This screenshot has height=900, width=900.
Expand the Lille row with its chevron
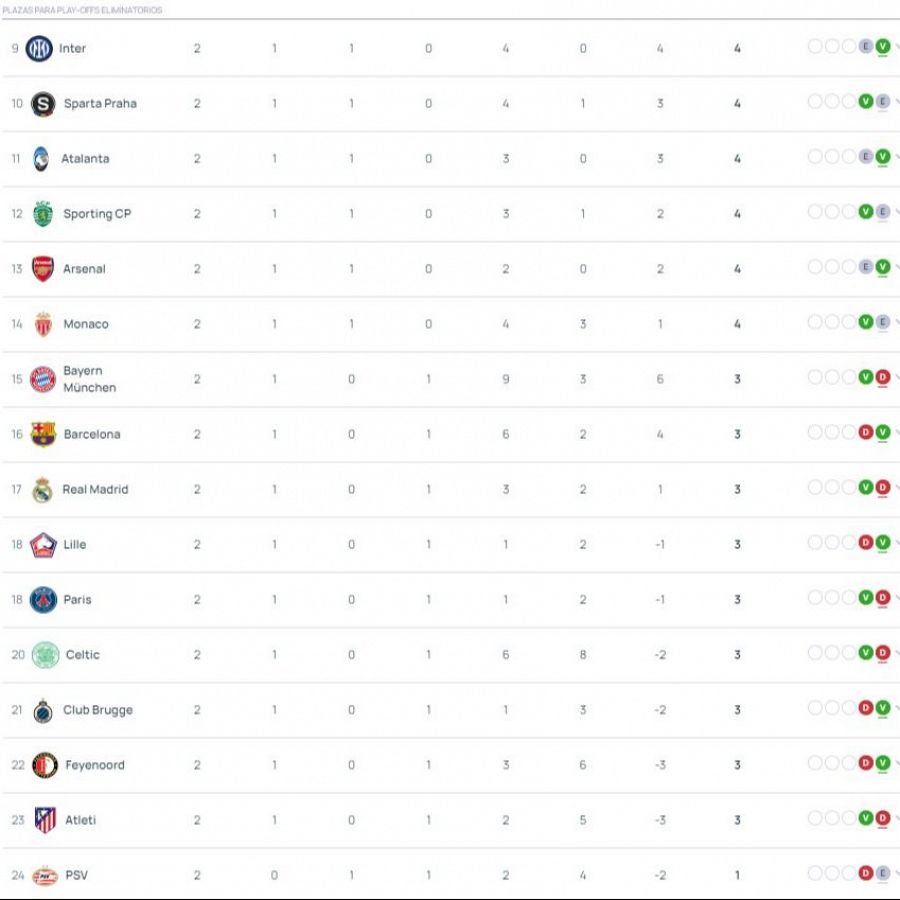pos(896,544)
